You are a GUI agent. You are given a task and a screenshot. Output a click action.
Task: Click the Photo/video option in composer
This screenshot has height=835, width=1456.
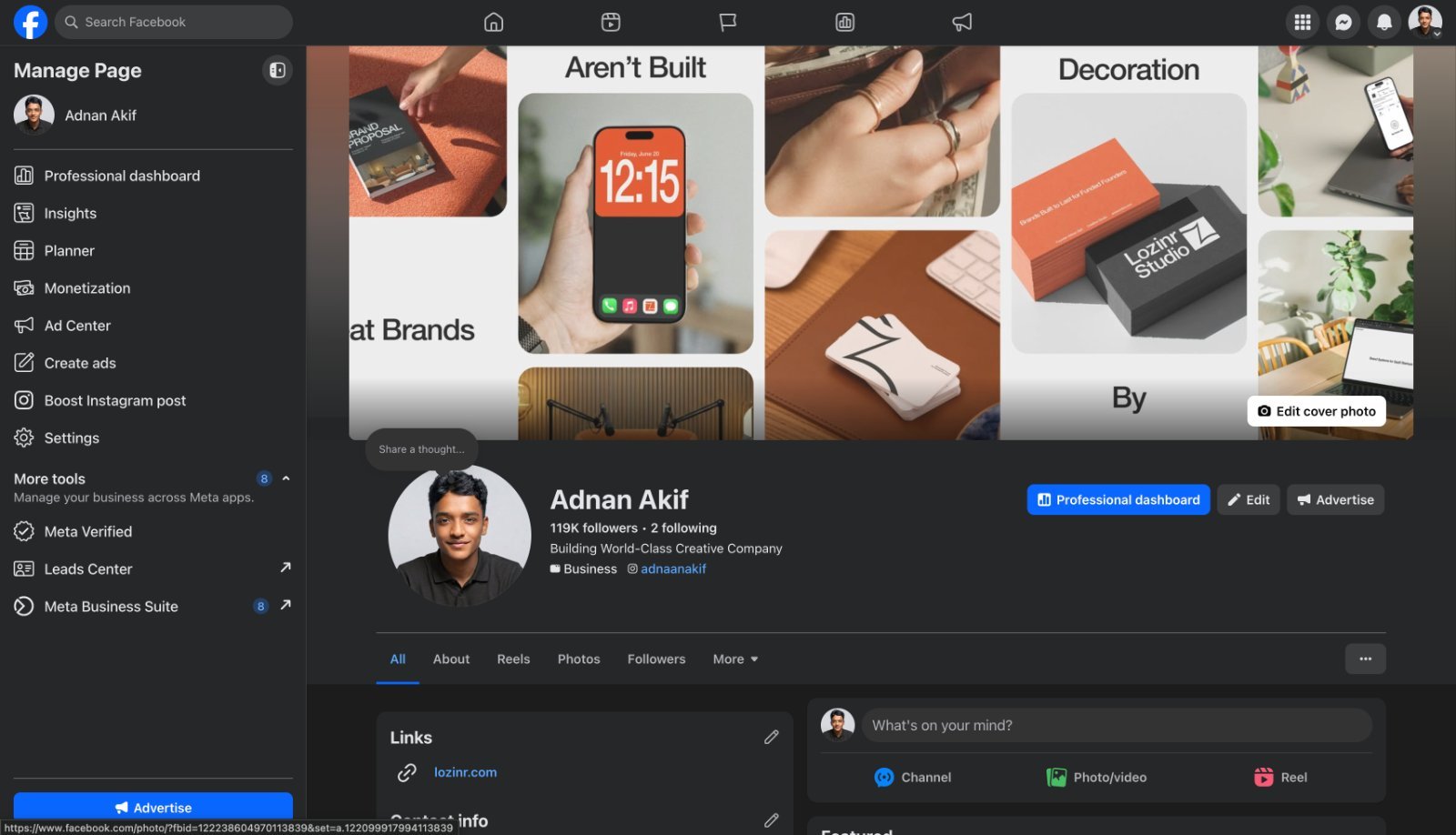(x=1097, y=777)
